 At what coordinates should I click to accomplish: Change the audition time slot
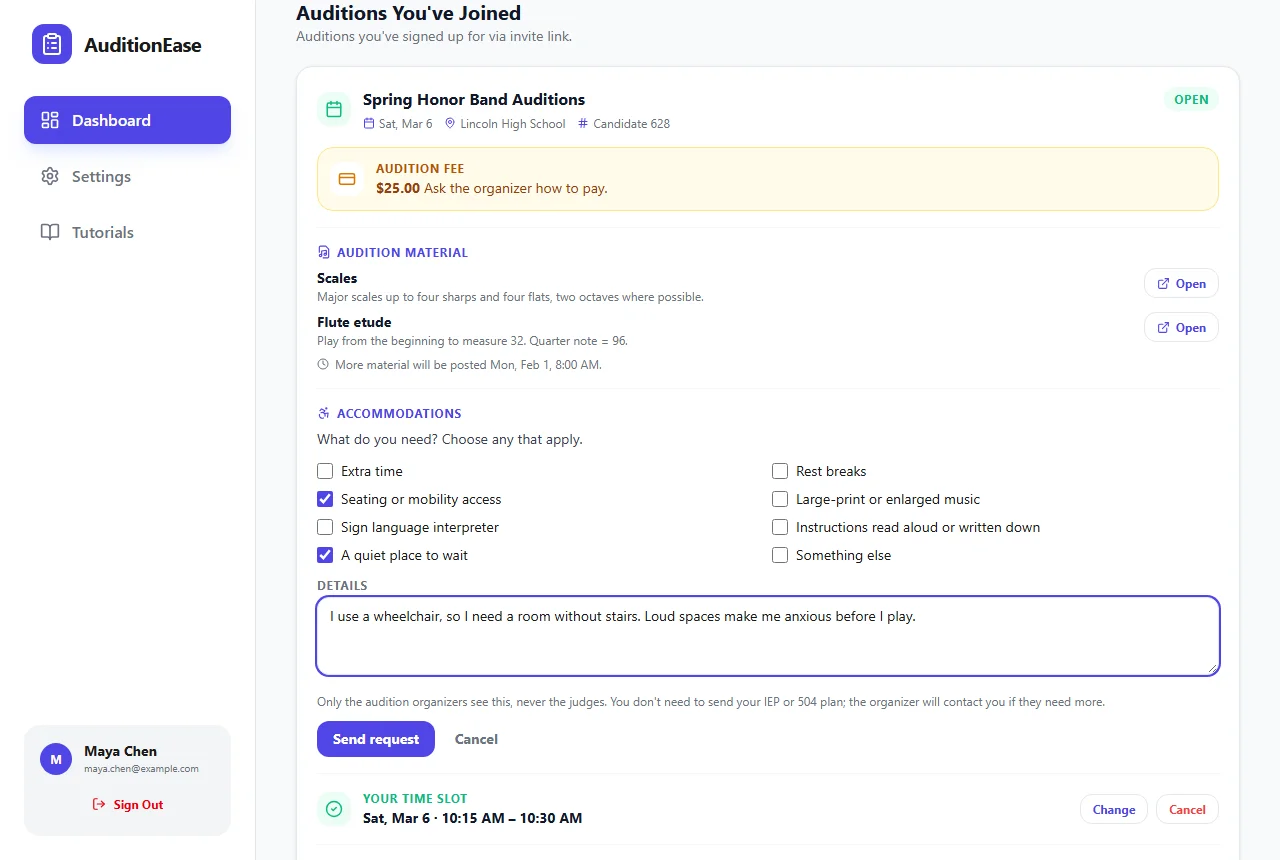point(1114,810)
